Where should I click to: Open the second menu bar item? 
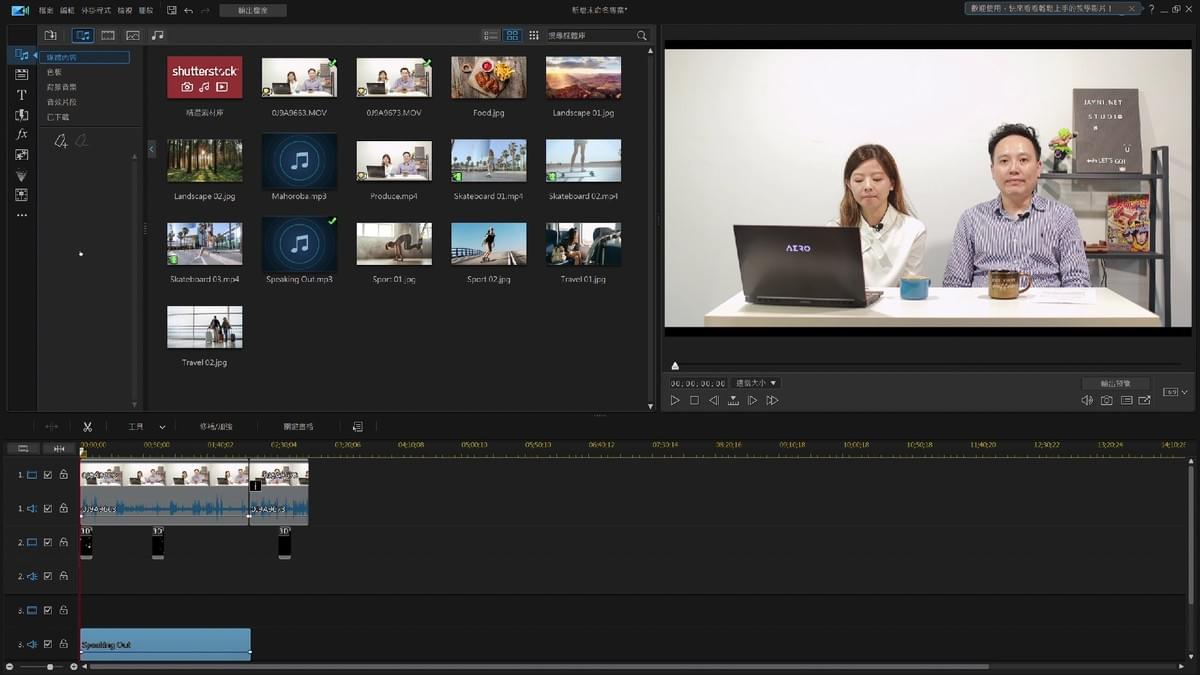pyautogui.click(x=67, y=10)
